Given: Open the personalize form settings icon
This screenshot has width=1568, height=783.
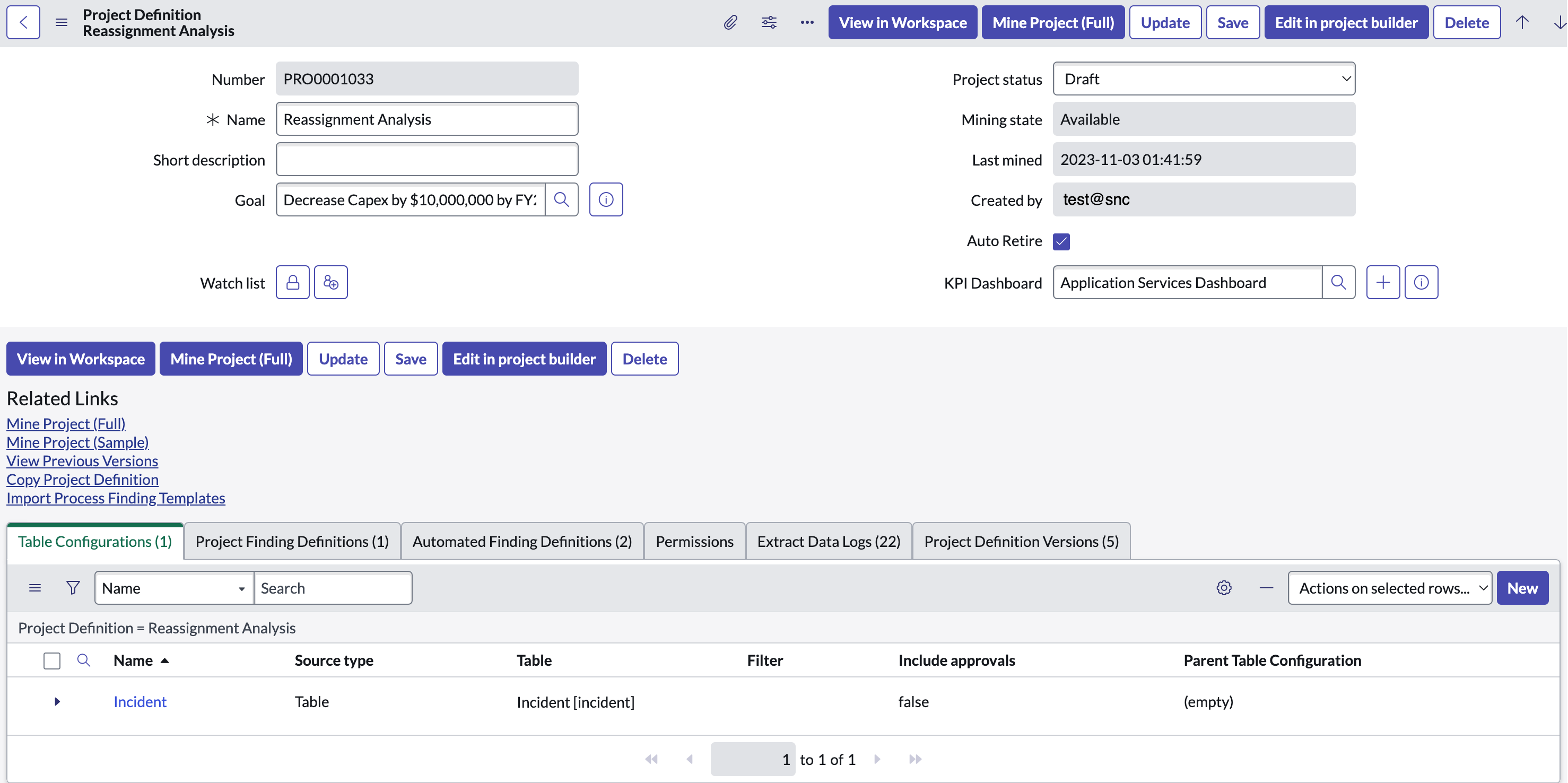Looking at the screenshot, I should (769, 22).
